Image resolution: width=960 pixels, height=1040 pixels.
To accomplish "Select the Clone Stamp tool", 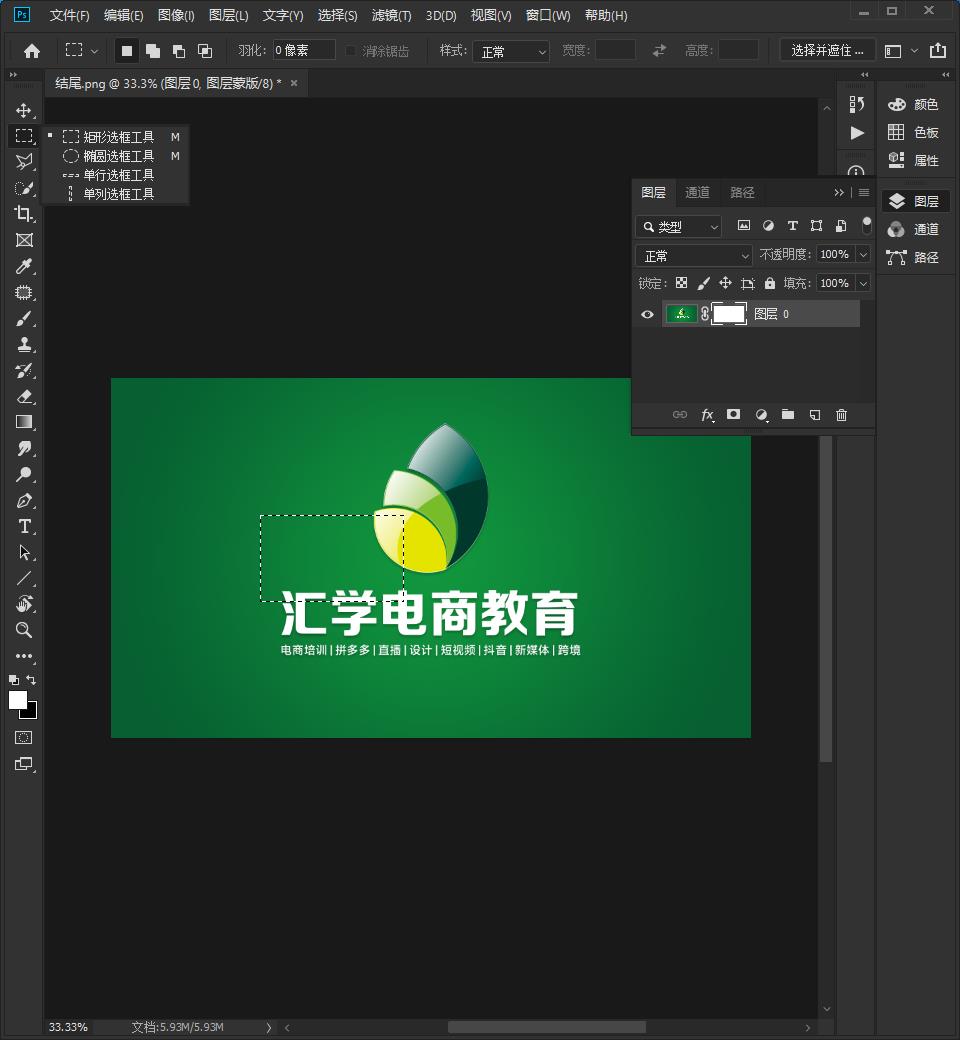I will pos(24,344).
